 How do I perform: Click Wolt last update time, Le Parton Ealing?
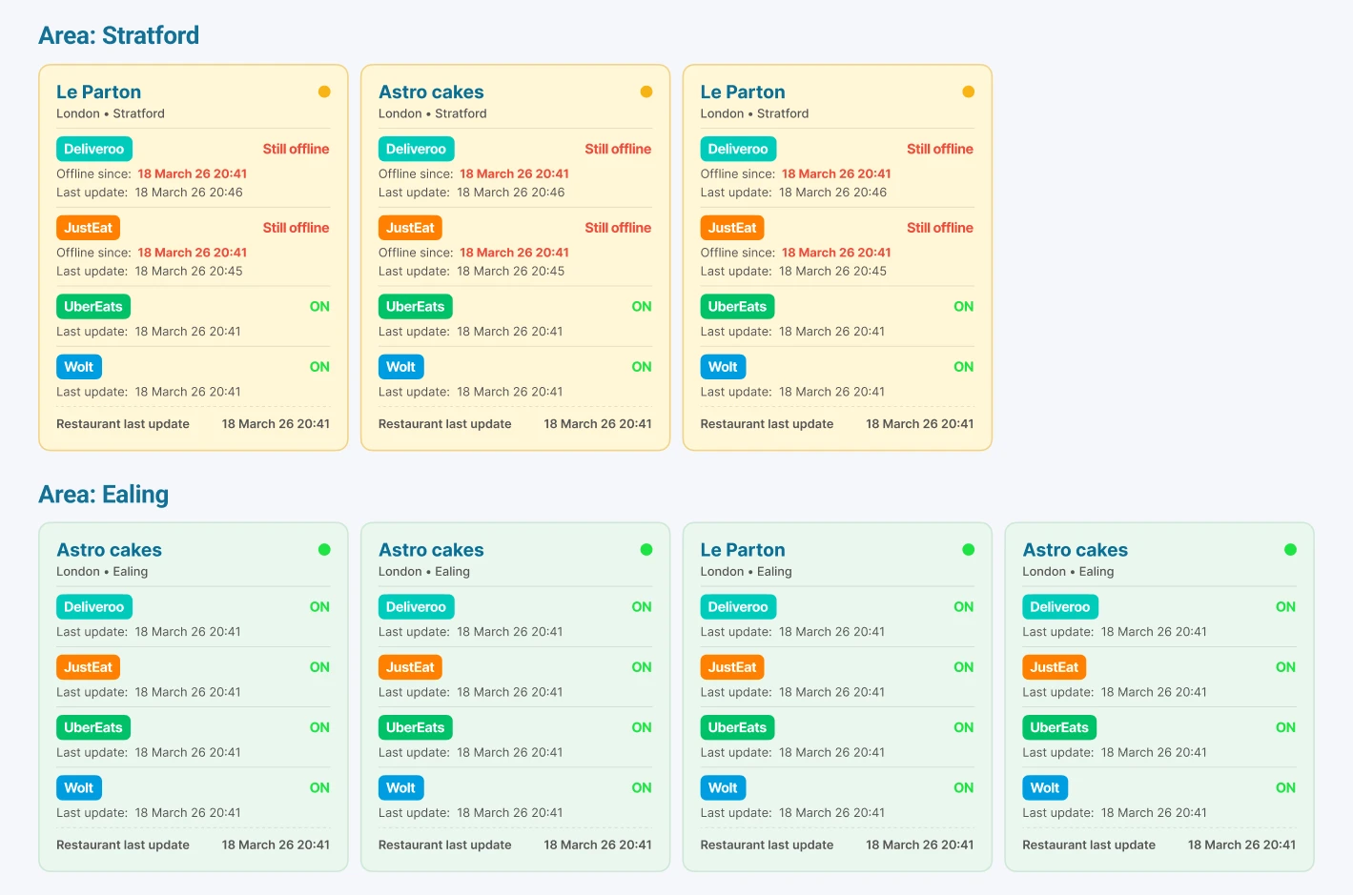(831, 813)
